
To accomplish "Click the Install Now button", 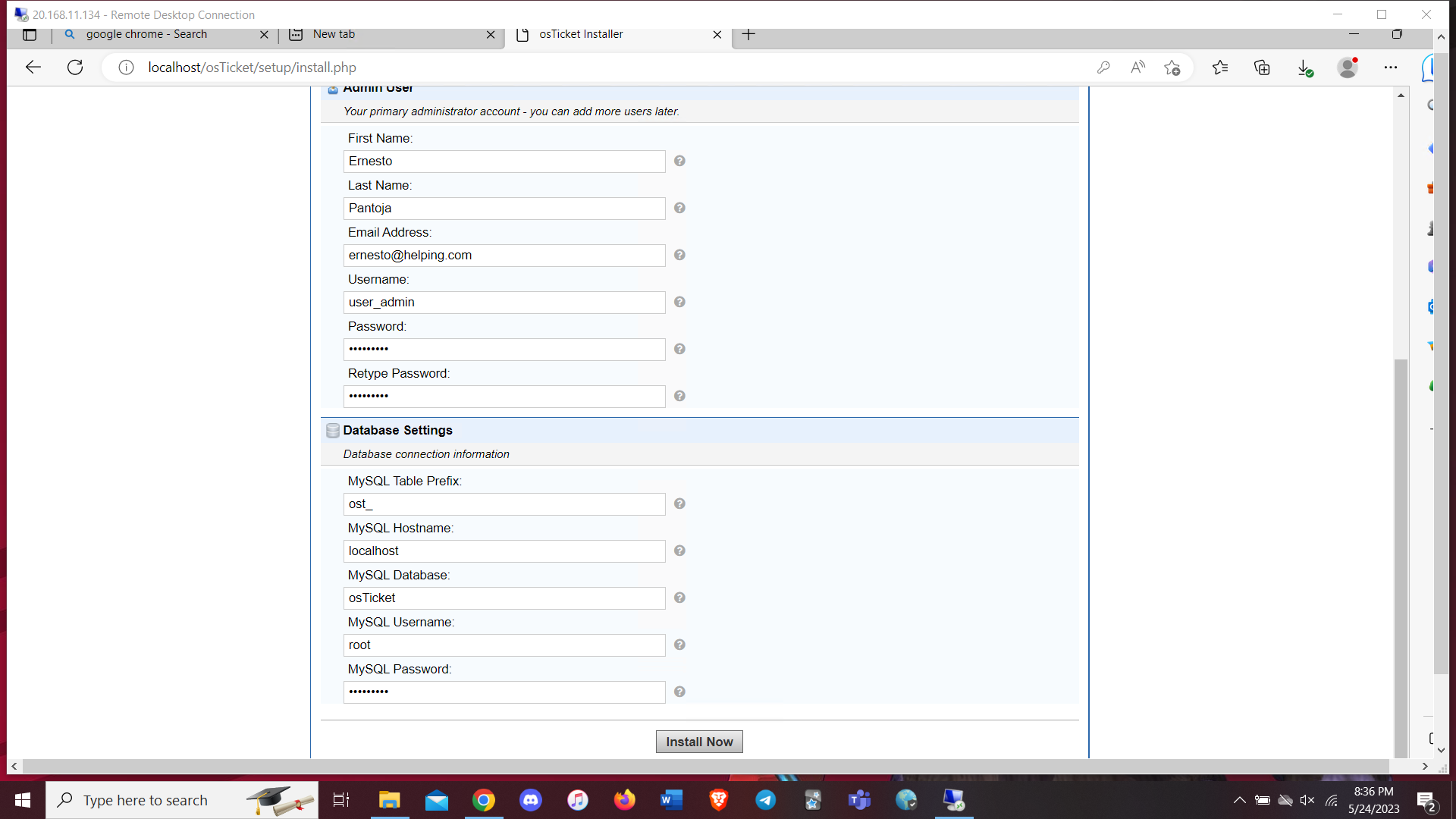I will tap(698, 742).
